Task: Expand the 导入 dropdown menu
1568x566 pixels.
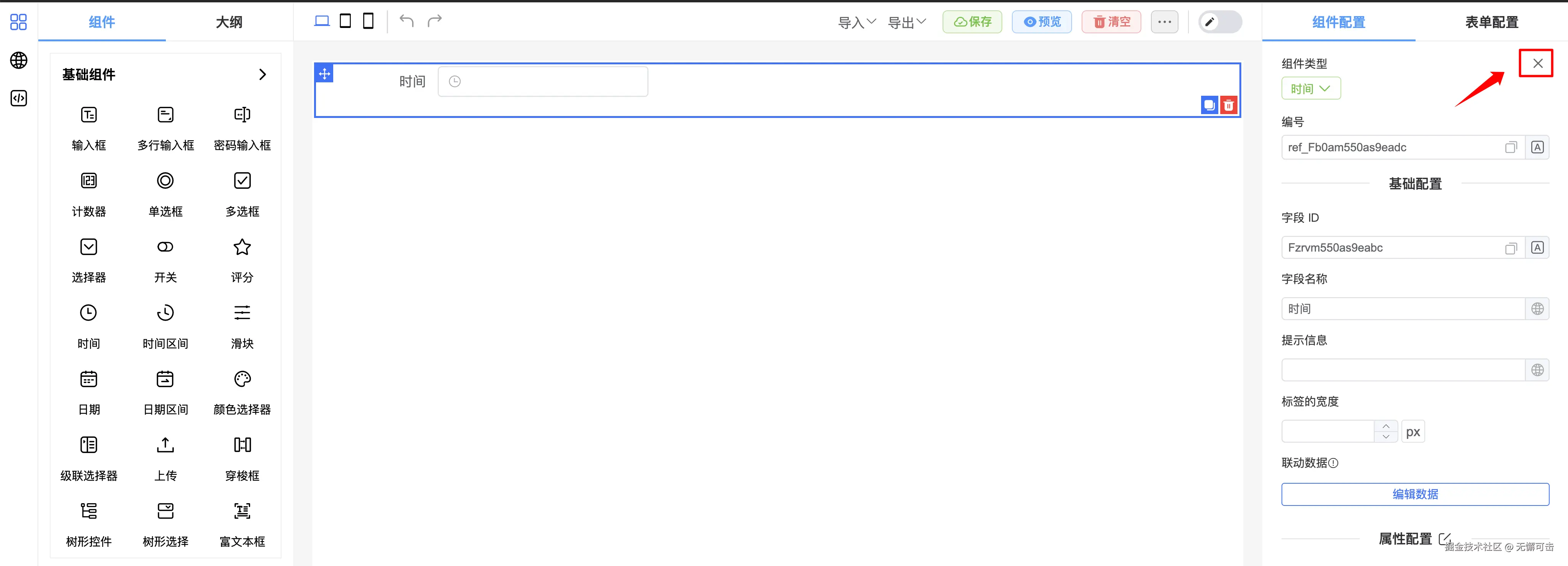Action: (856, 23)
